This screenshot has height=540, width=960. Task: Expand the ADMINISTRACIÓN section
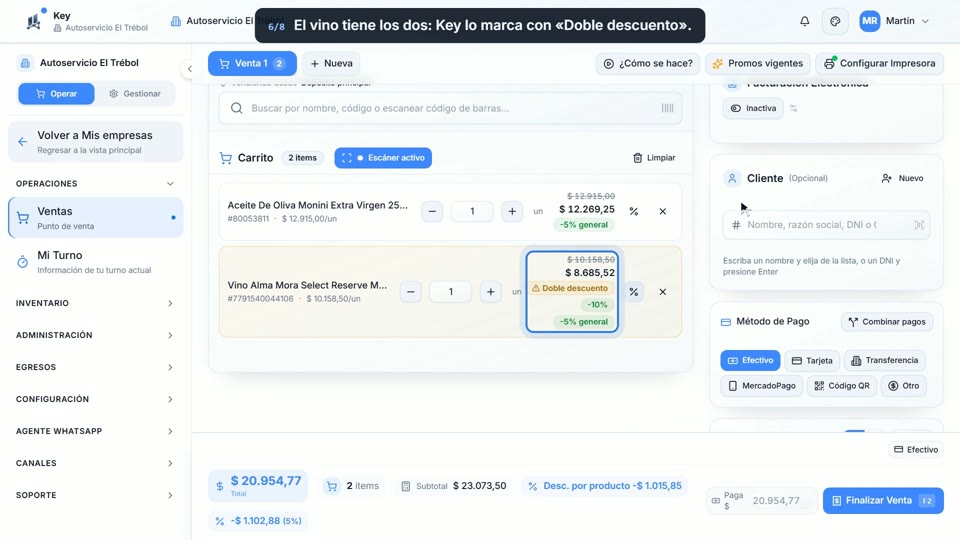click(x=96, y=335)
